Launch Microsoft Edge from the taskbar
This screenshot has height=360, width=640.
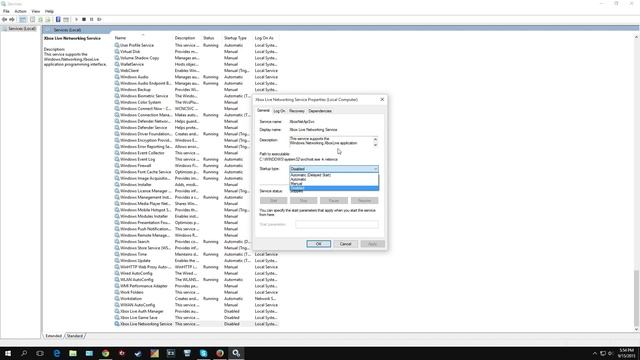point(57,353)
